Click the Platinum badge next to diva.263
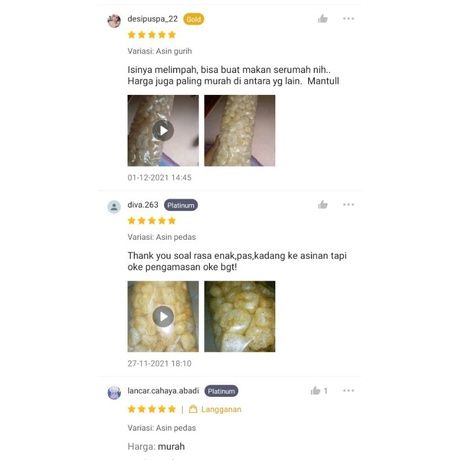This screenshot has width=460, height=460. point(181,205)
